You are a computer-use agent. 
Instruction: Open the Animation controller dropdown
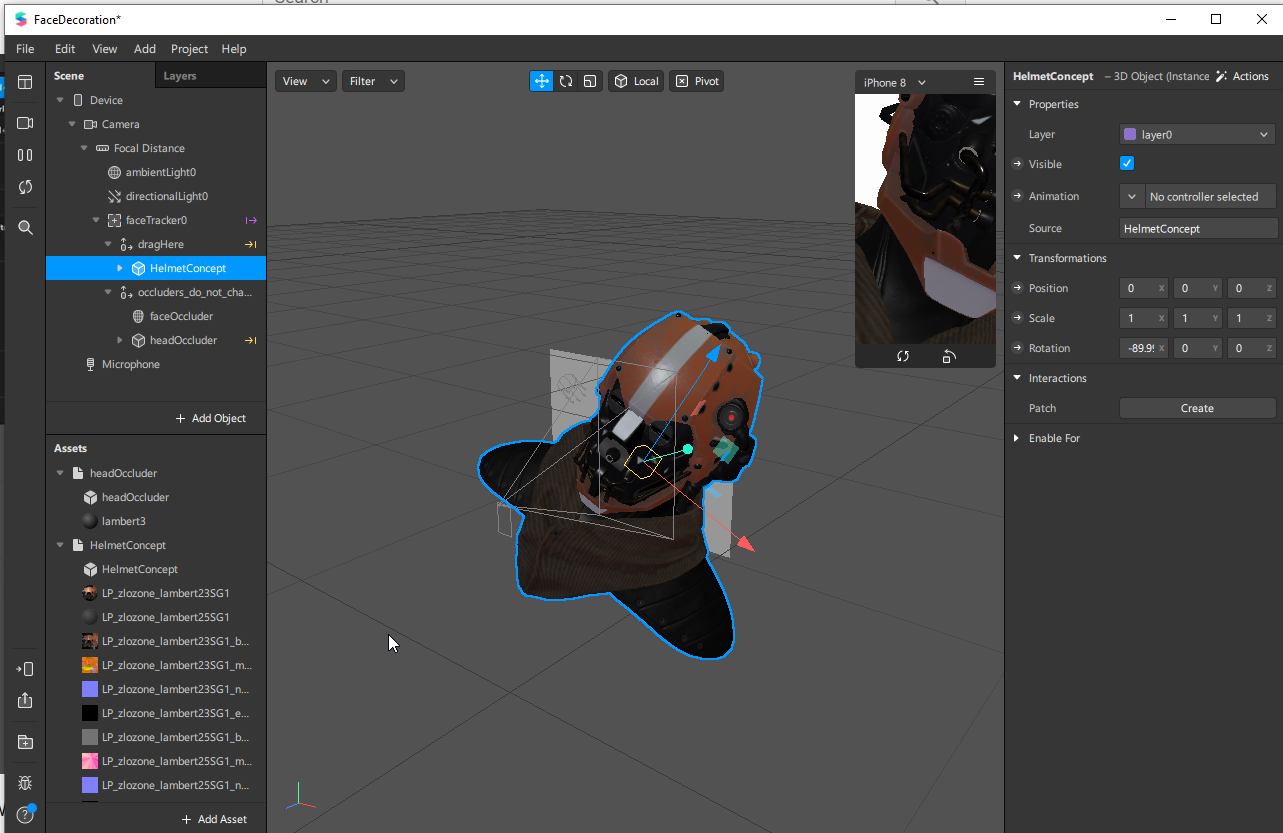1131,197
